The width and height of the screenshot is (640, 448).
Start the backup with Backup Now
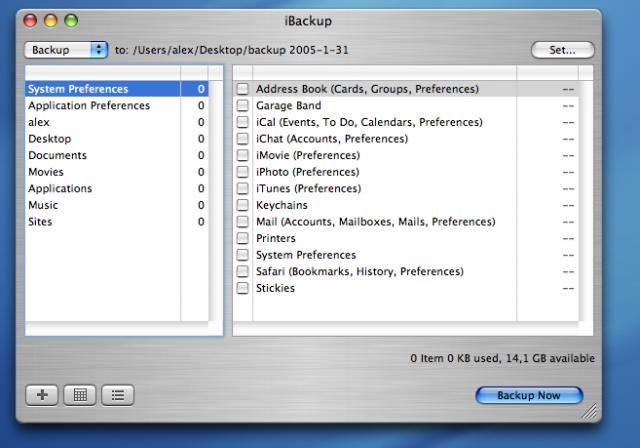[x=529, y=395]
